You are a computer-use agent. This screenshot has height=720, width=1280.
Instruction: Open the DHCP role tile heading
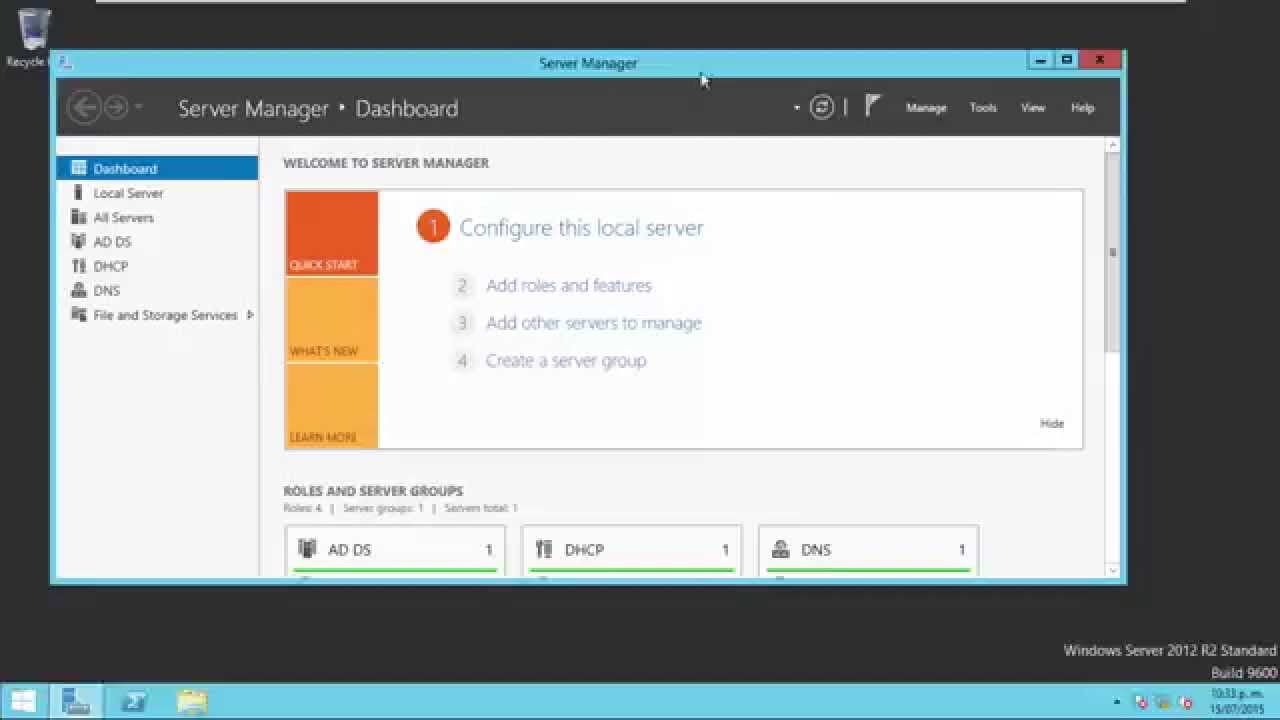point(584,550)
